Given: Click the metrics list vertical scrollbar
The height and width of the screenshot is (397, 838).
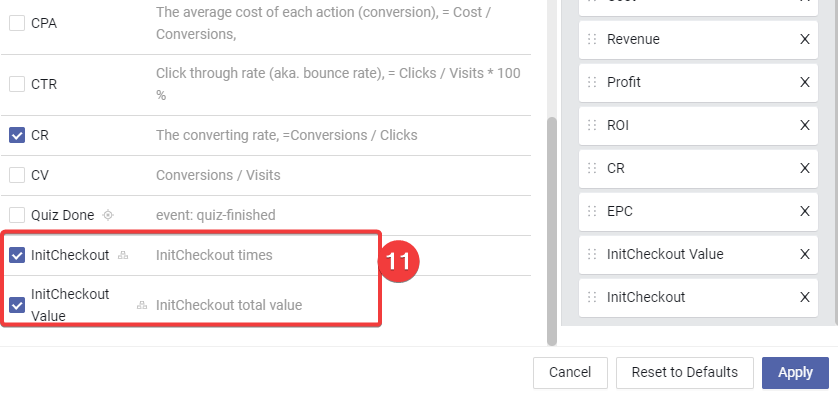Looking at the screenshot, I should [552, 230].
